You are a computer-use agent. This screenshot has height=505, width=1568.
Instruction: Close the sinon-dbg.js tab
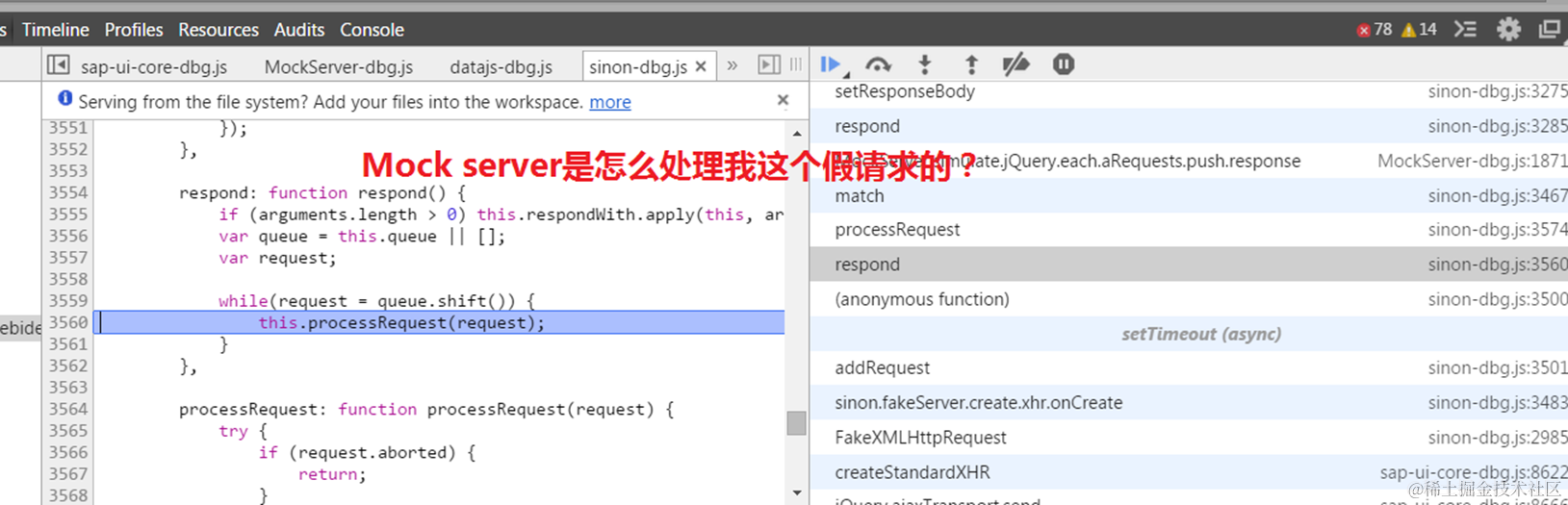pyautogui.click(x=701, y=66)
